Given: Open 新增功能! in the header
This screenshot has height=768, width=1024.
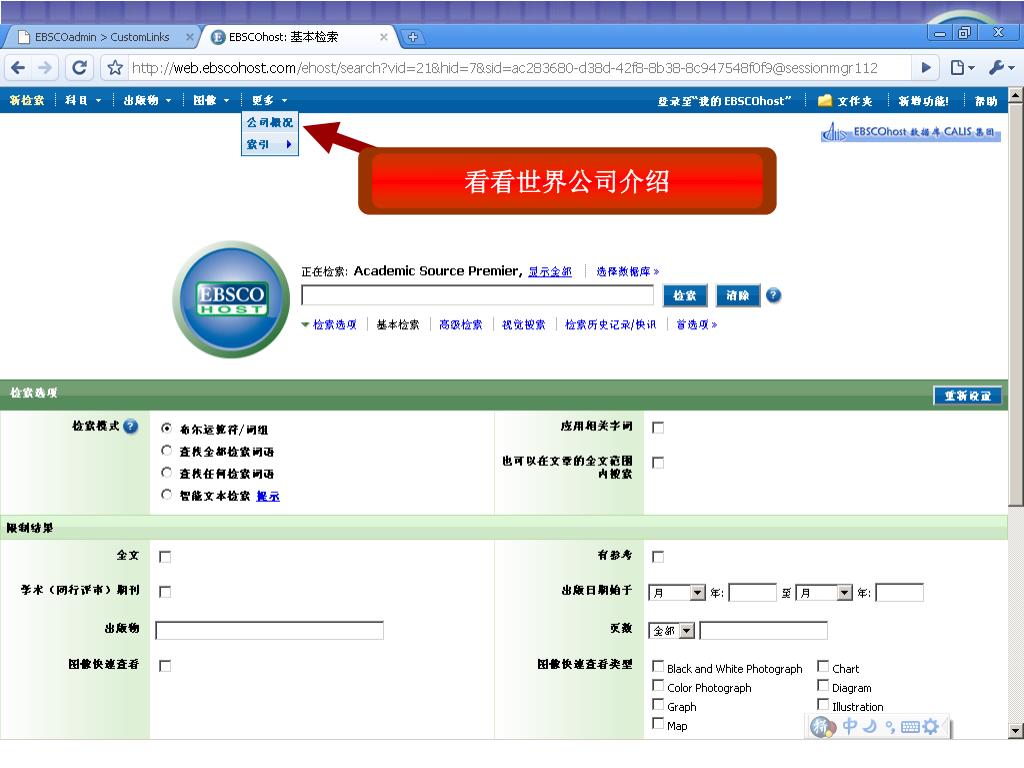Looking at the screenshot, I should click(x=923, y=101).
